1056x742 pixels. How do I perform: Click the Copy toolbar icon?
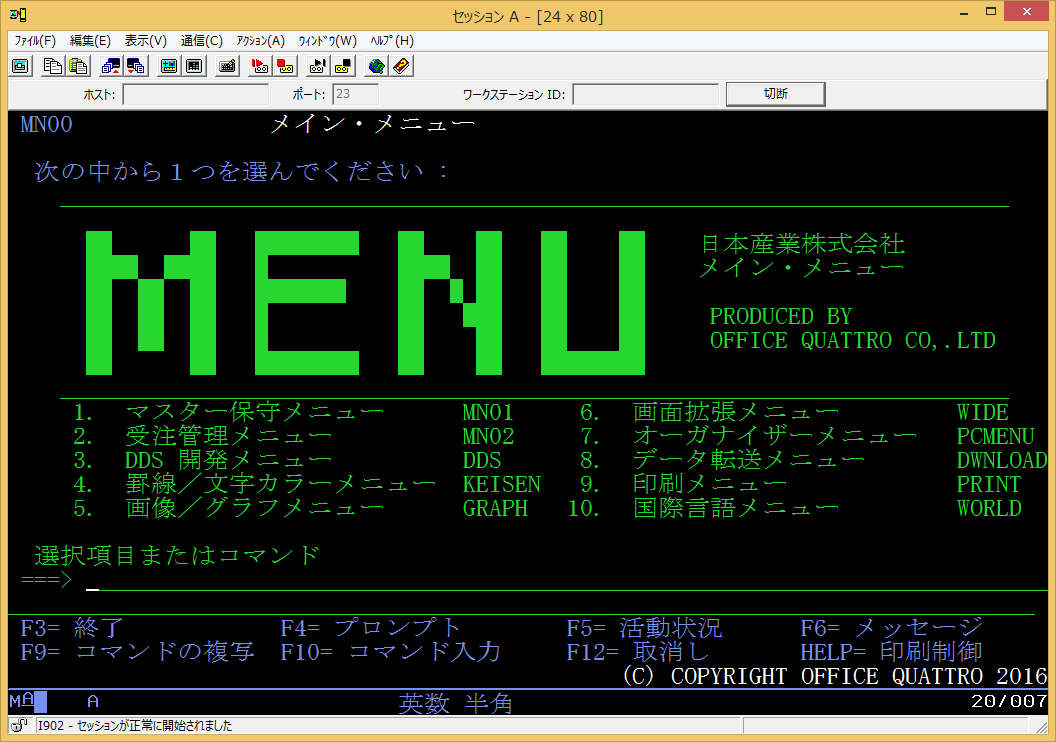click(x=53, y=66)
